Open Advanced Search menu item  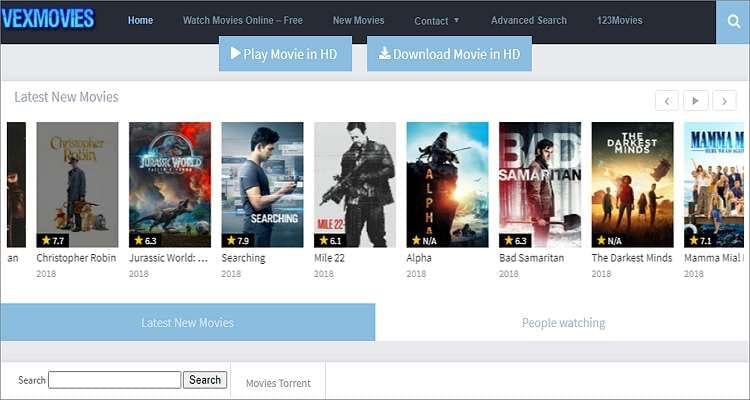point(529,20)
